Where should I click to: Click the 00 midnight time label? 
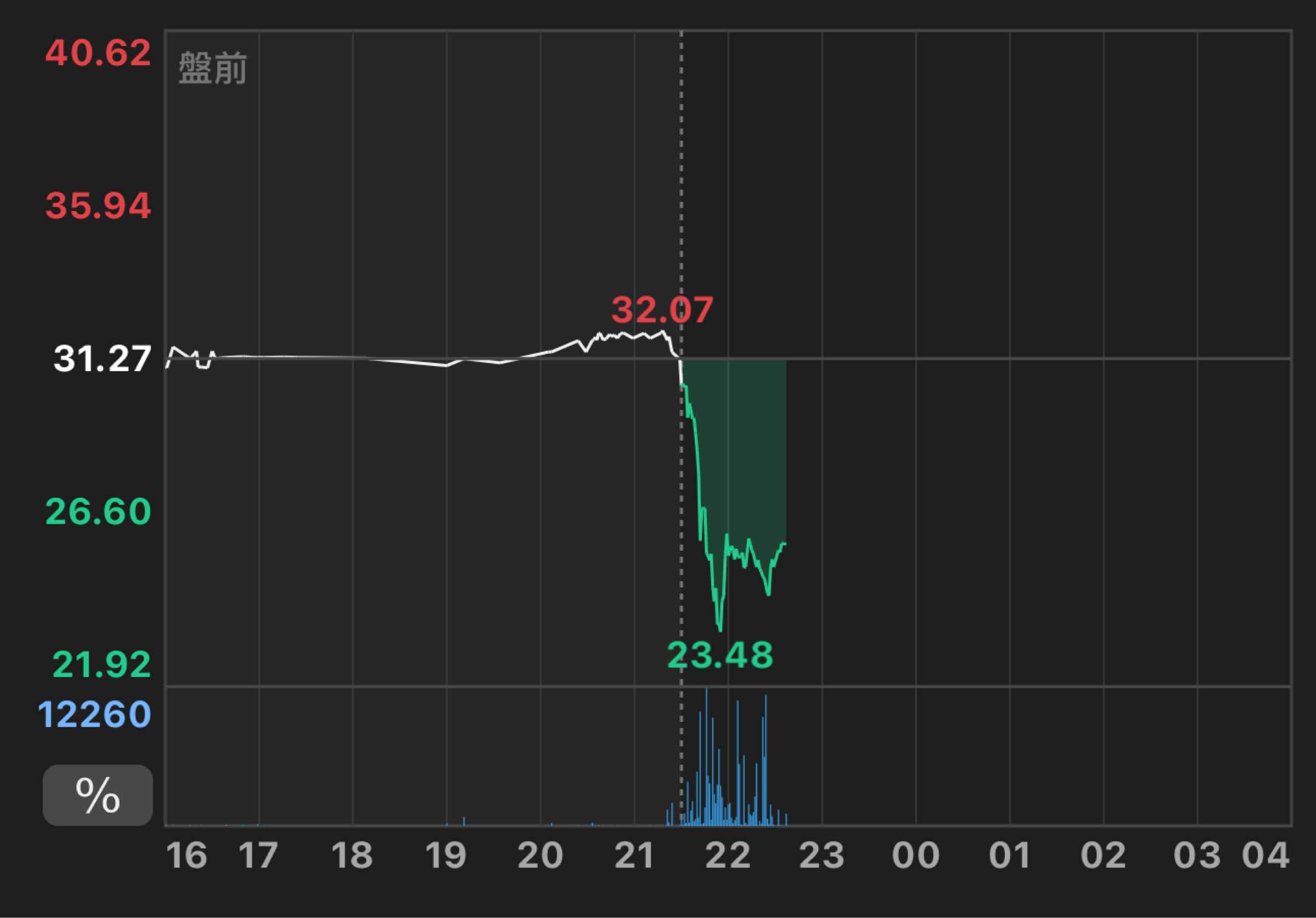click(915, 856)
